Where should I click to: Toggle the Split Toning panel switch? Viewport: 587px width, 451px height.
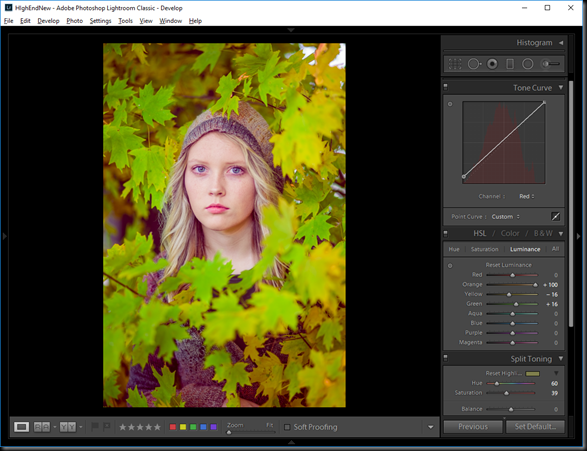(445, 358)
